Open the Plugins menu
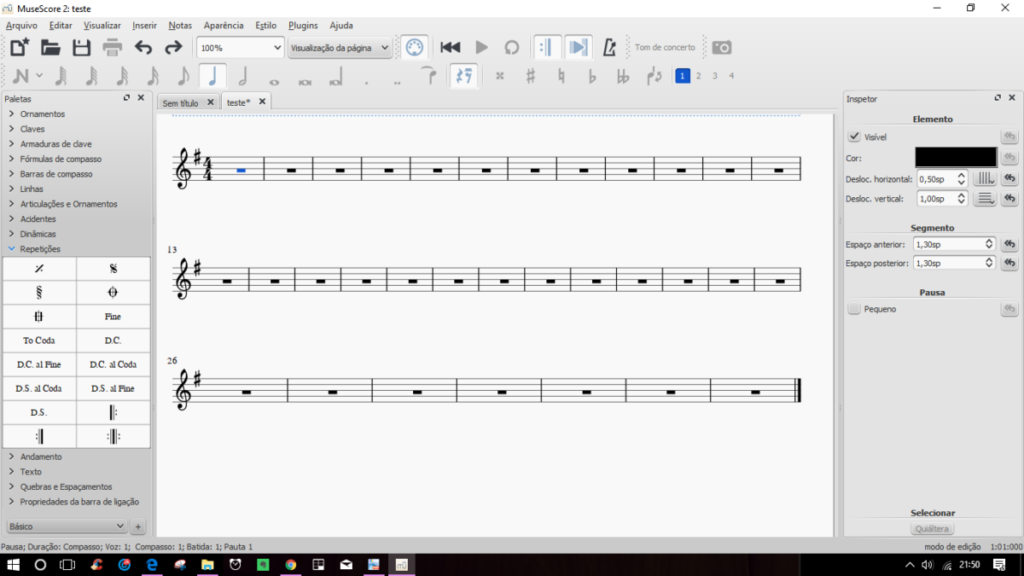The image size is (1024, 576). pos(303,25)
